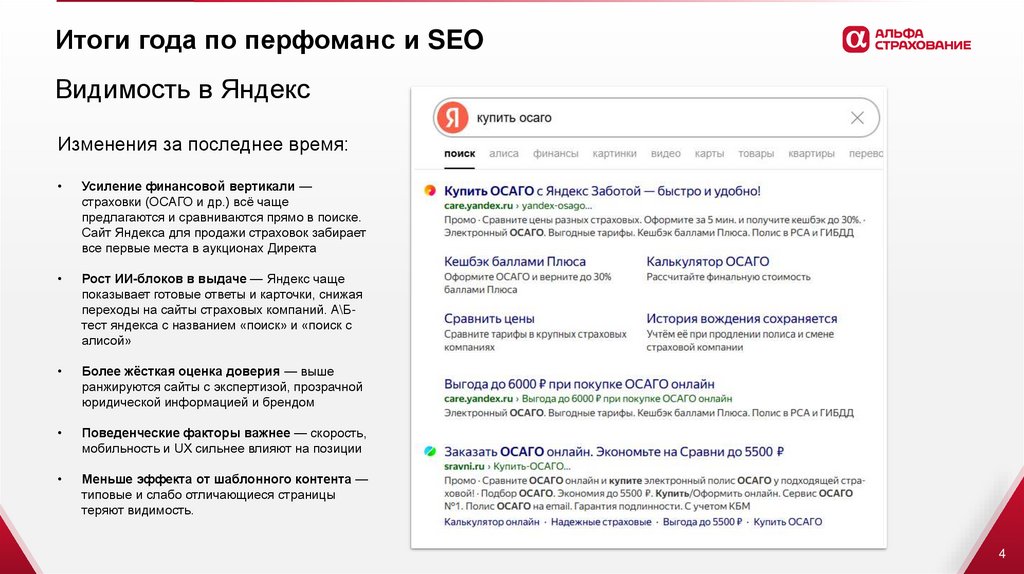
Task: Click the Alfa Strakhovanie logo
Action: coord(906,40)
